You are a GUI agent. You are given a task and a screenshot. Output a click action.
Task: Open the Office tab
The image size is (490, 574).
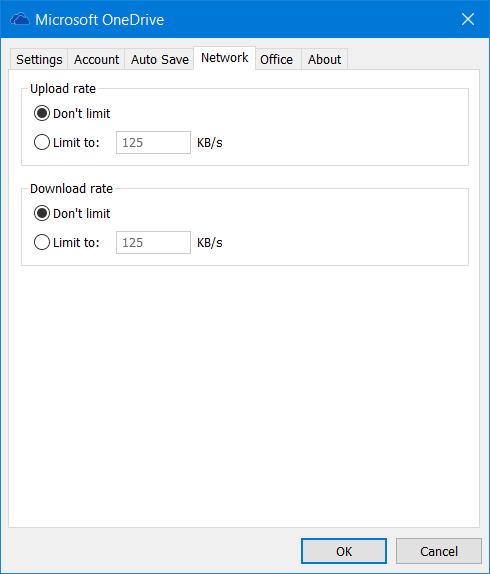[276, 59]
